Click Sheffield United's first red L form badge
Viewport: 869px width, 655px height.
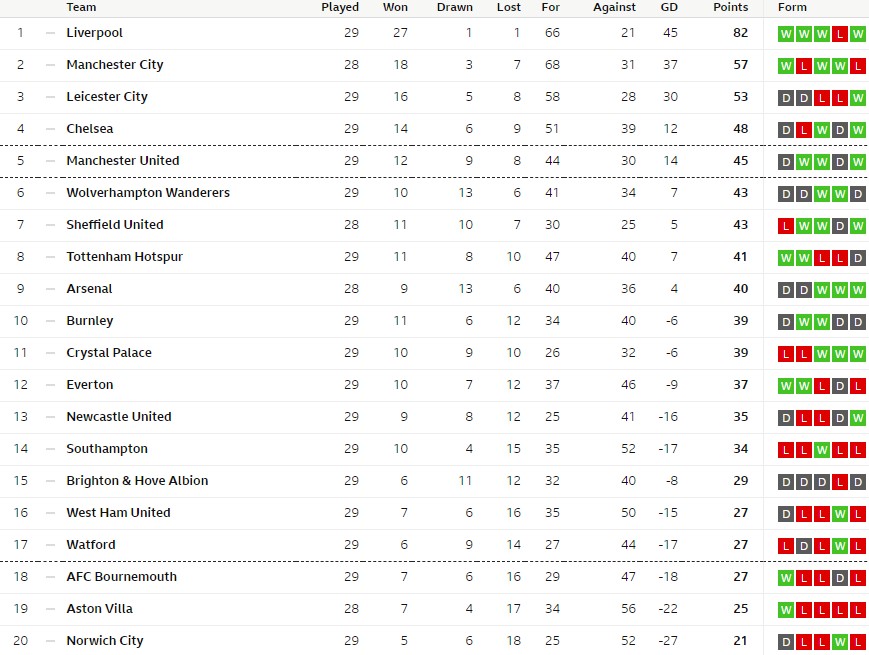(786, 226)
